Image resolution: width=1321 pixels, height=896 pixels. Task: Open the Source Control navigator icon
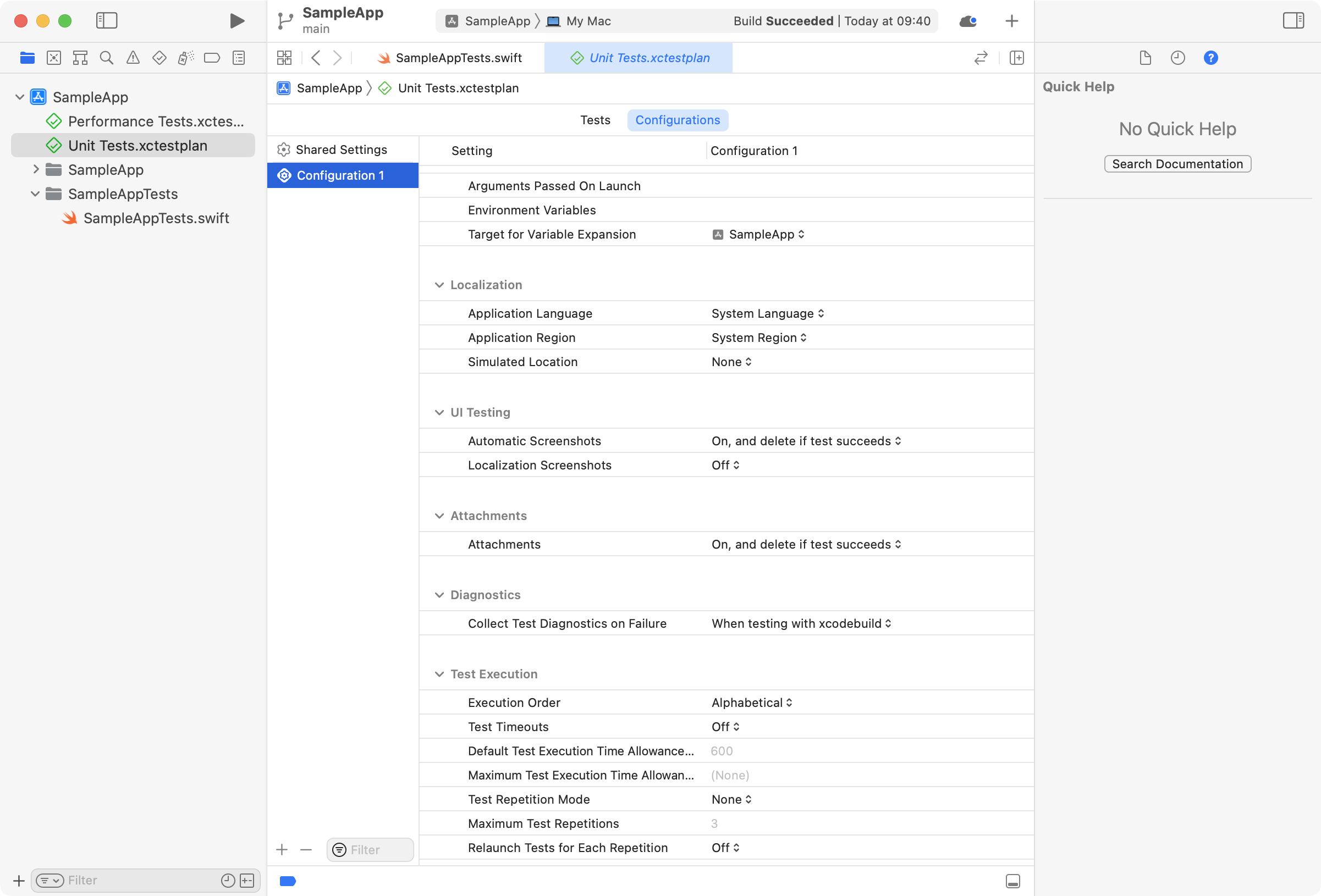click(x=53, y=57)
